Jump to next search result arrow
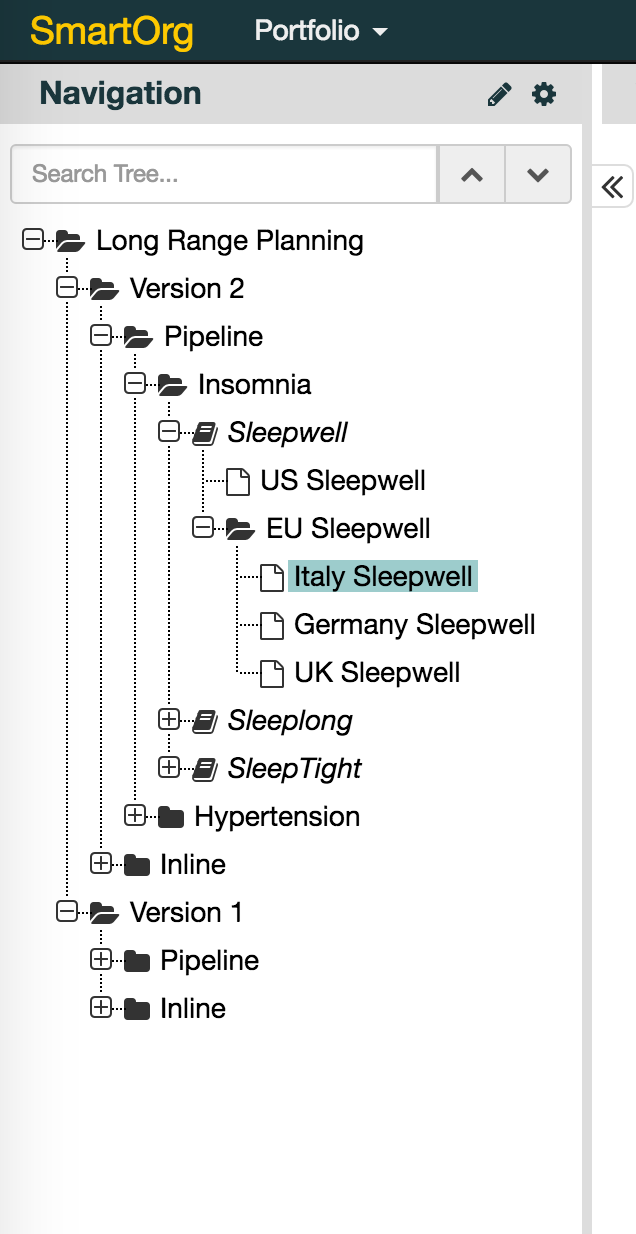This screenshot has height=1234, width=636. (538, 175)
